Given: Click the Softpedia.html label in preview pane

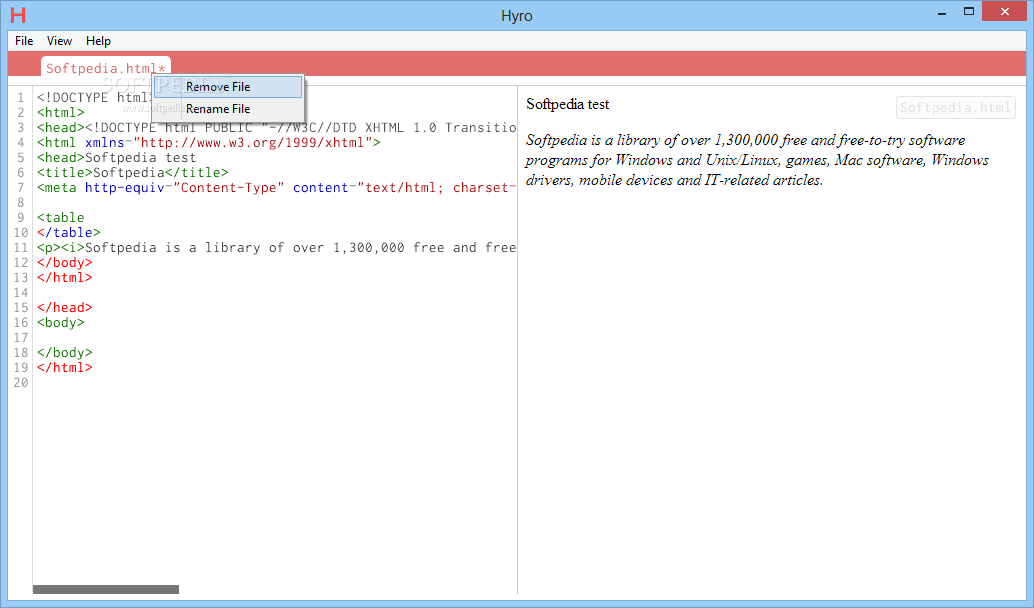Looking at the screenshot, I should (956, 107).
